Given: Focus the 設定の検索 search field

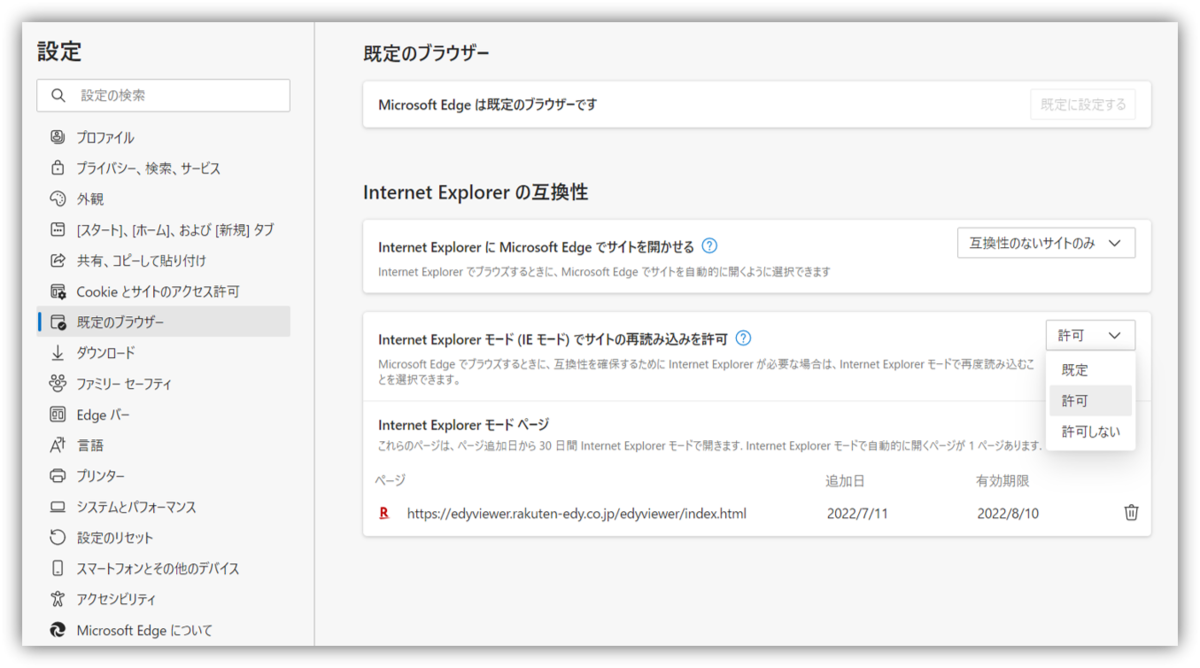Looking at the screenshot, I should tap(164, 95).
